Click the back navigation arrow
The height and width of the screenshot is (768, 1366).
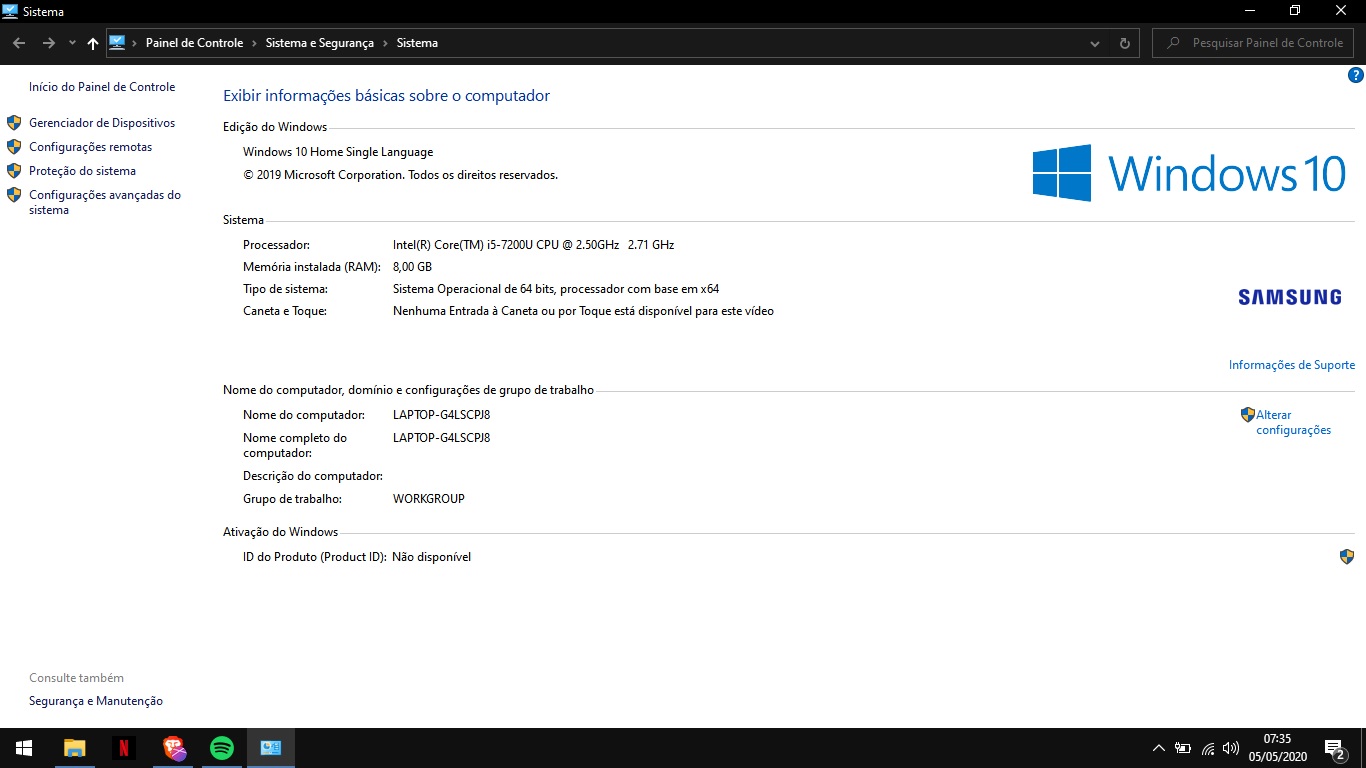point(19,43)
